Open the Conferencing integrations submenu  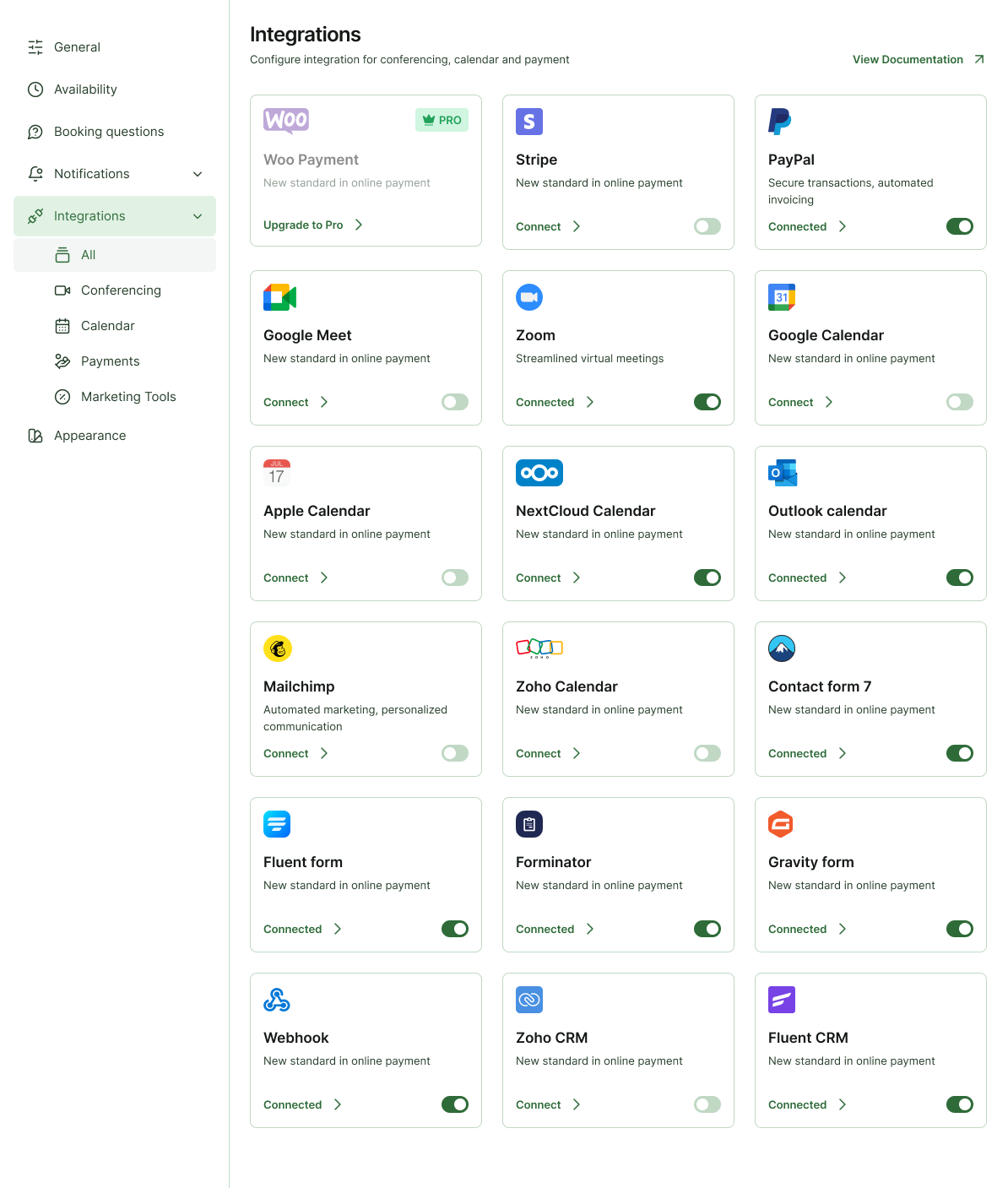(x=115, y=290)
